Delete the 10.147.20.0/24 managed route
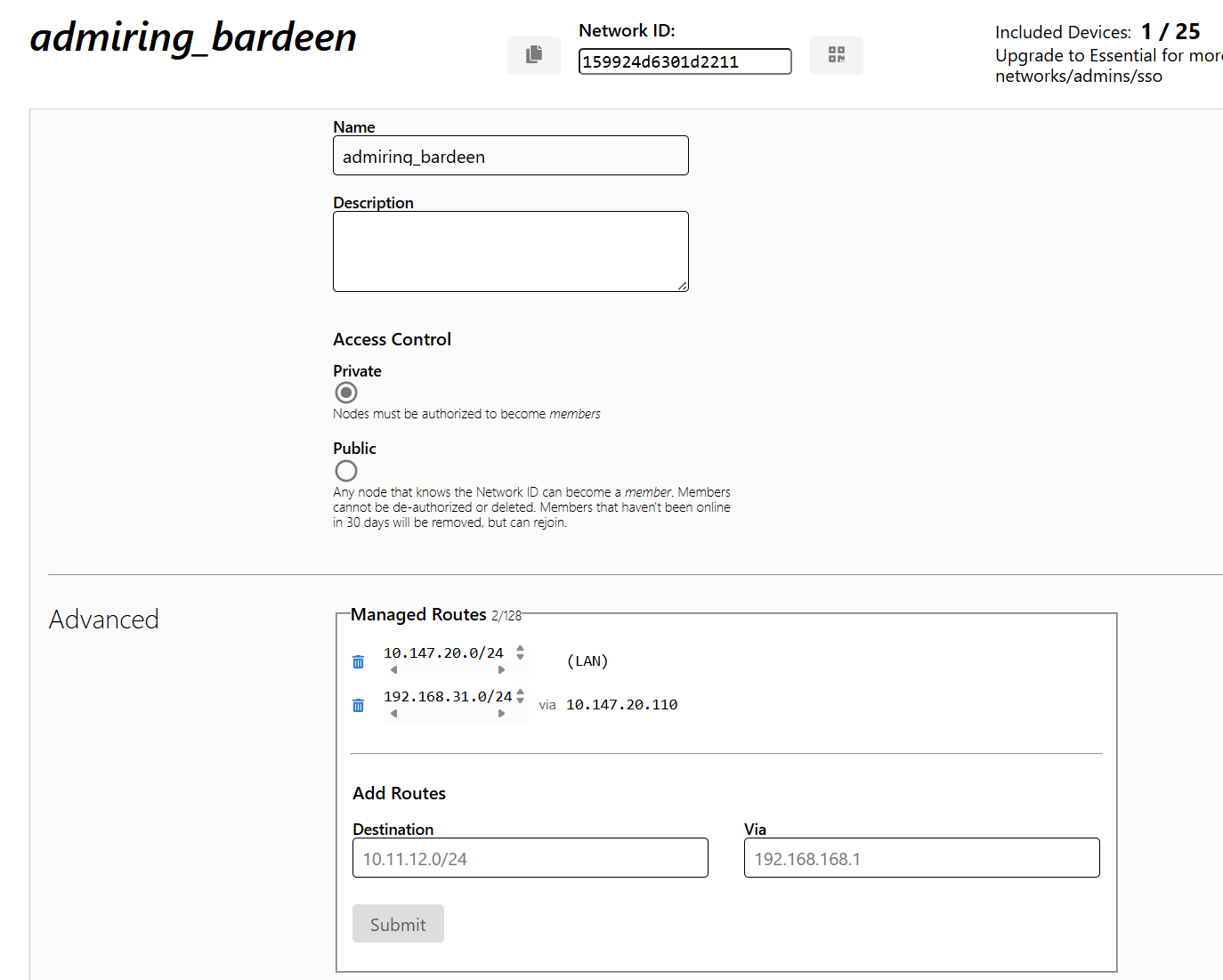1223x980 pixels. tap(358, 661)
